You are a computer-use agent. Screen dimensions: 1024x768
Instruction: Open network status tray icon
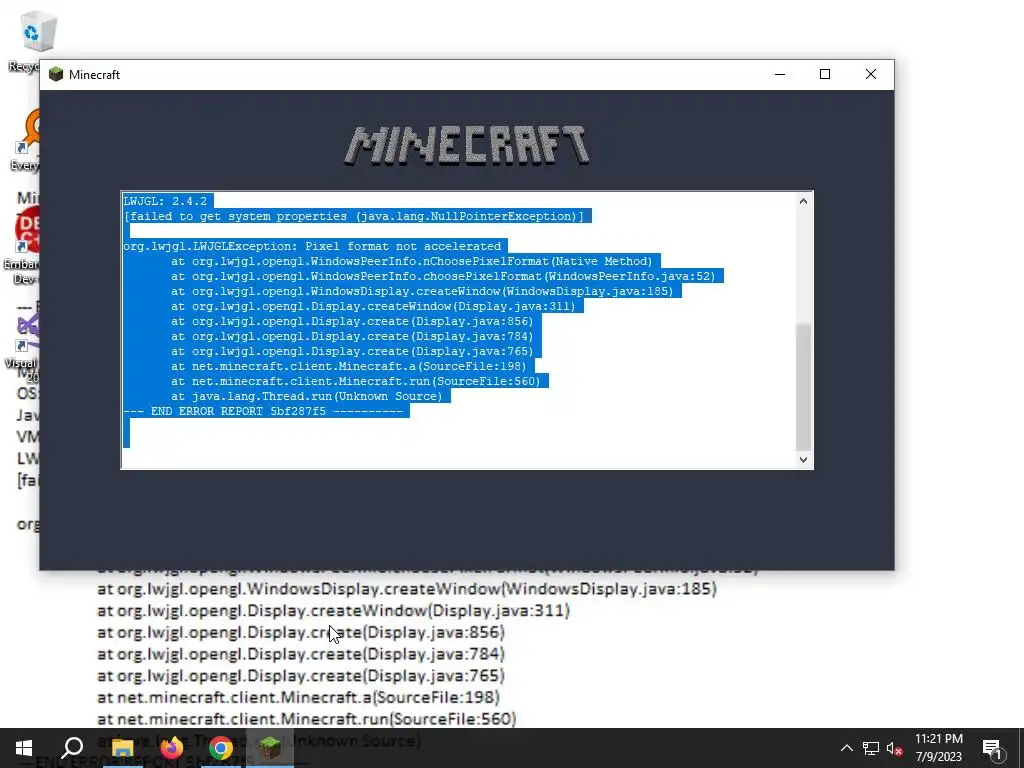871,748
